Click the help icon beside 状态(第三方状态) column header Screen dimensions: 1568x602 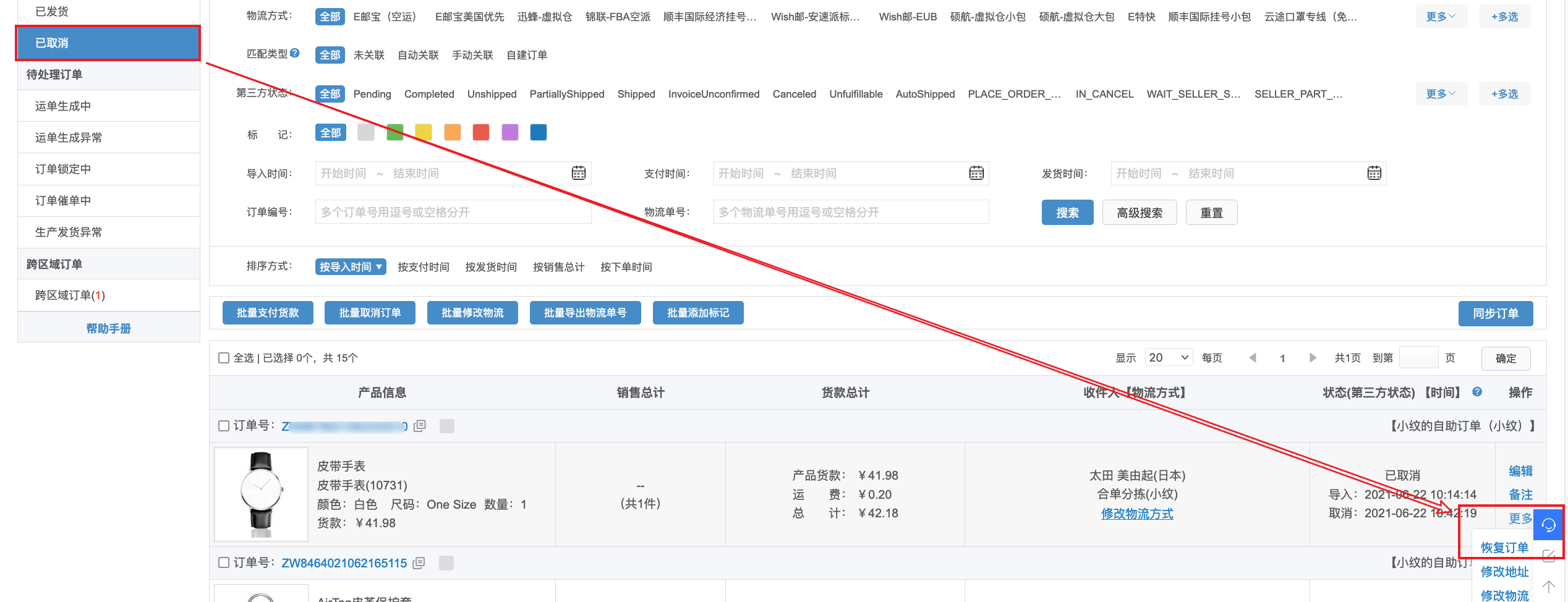(1477, 392)
